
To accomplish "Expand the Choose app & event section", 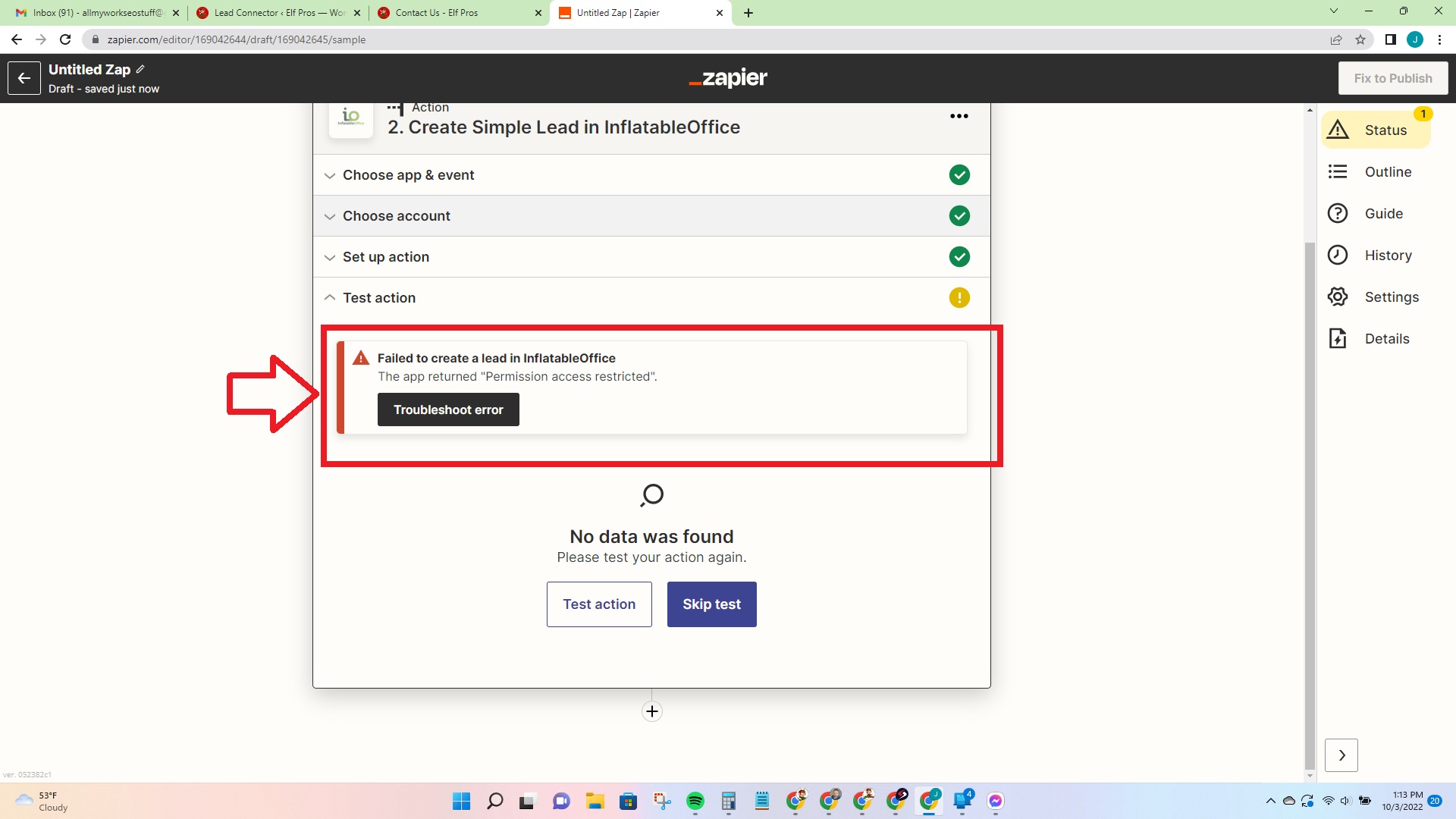I will (x=408, y=175).
